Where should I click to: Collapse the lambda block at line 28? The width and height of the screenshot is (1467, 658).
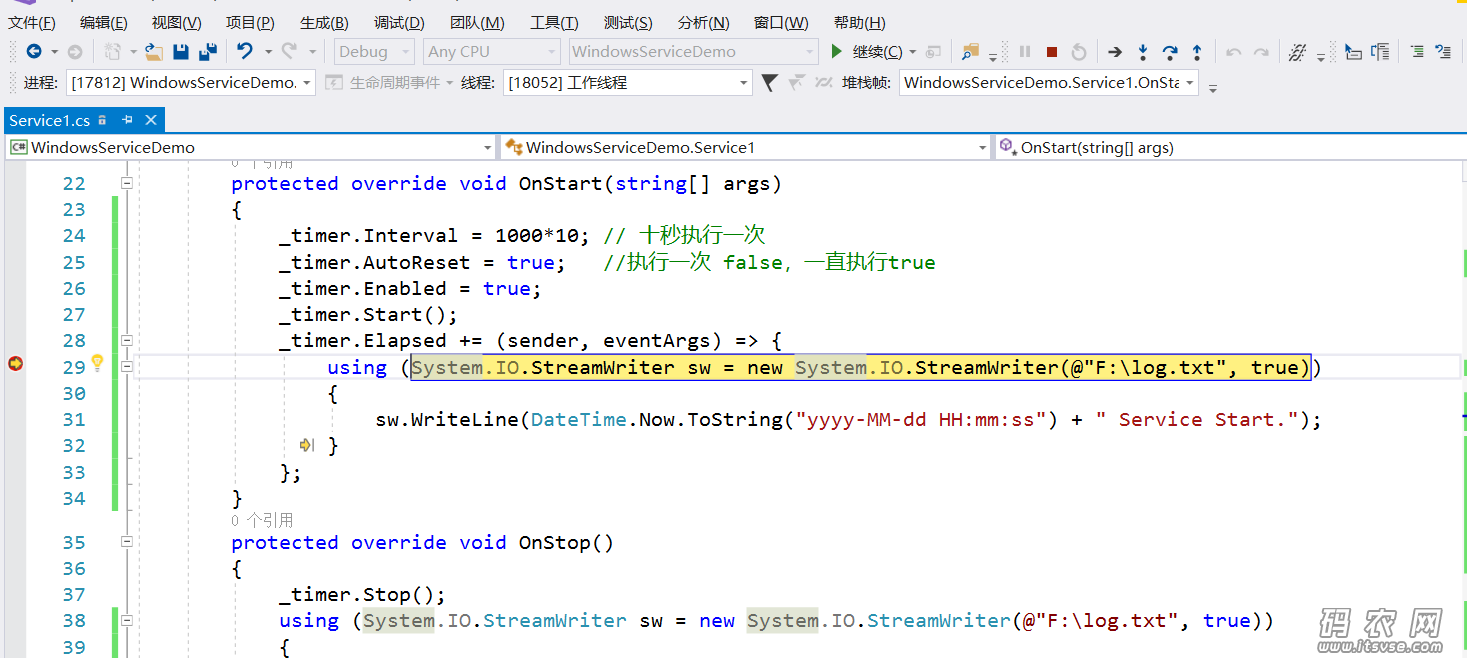tap(127, 340)
